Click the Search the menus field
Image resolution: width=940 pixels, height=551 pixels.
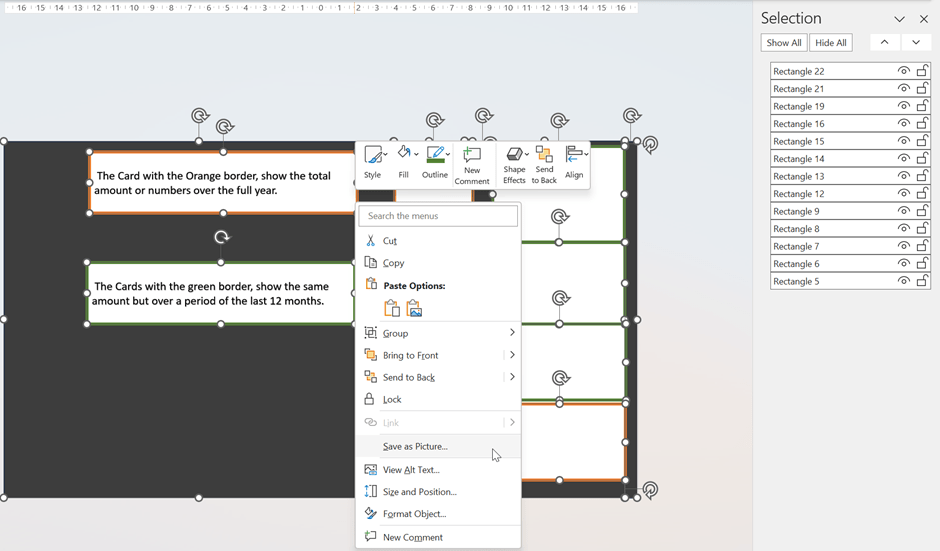pyautogui.click(x=439, y=216)
